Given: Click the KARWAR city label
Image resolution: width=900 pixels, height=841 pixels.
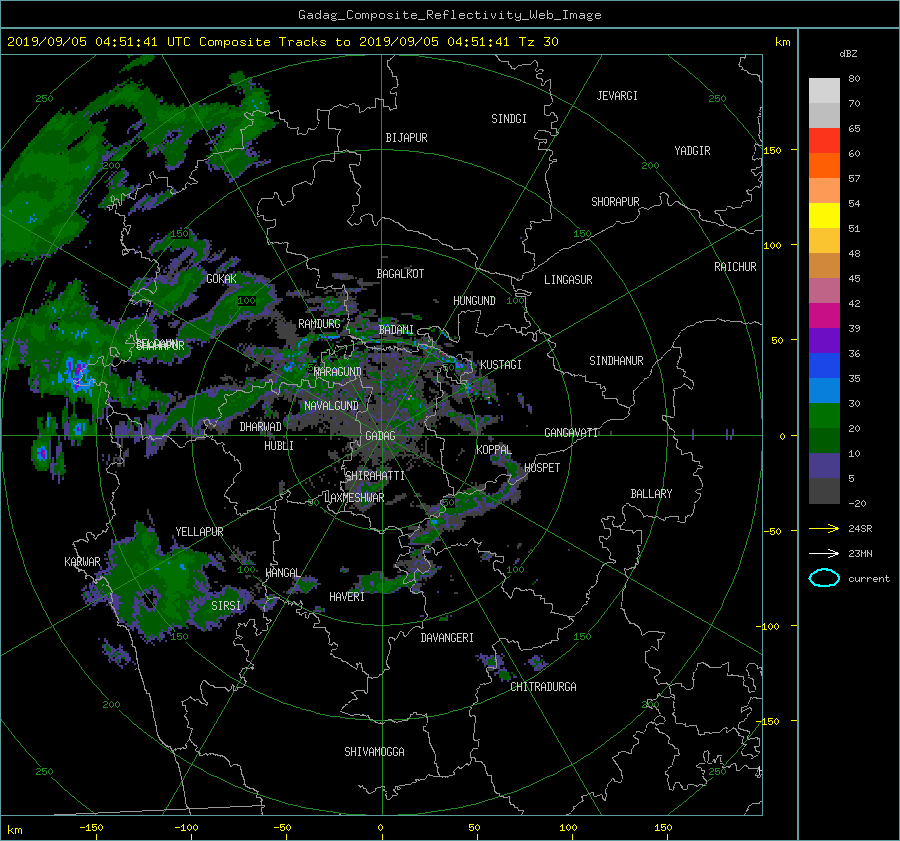Looking at the screenshot, I should point(82,562).
